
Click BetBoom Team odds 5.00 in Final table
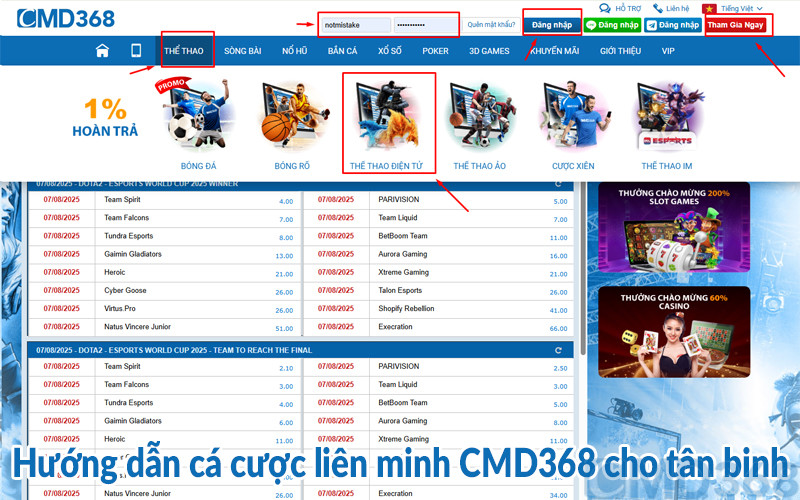point(560,404)
